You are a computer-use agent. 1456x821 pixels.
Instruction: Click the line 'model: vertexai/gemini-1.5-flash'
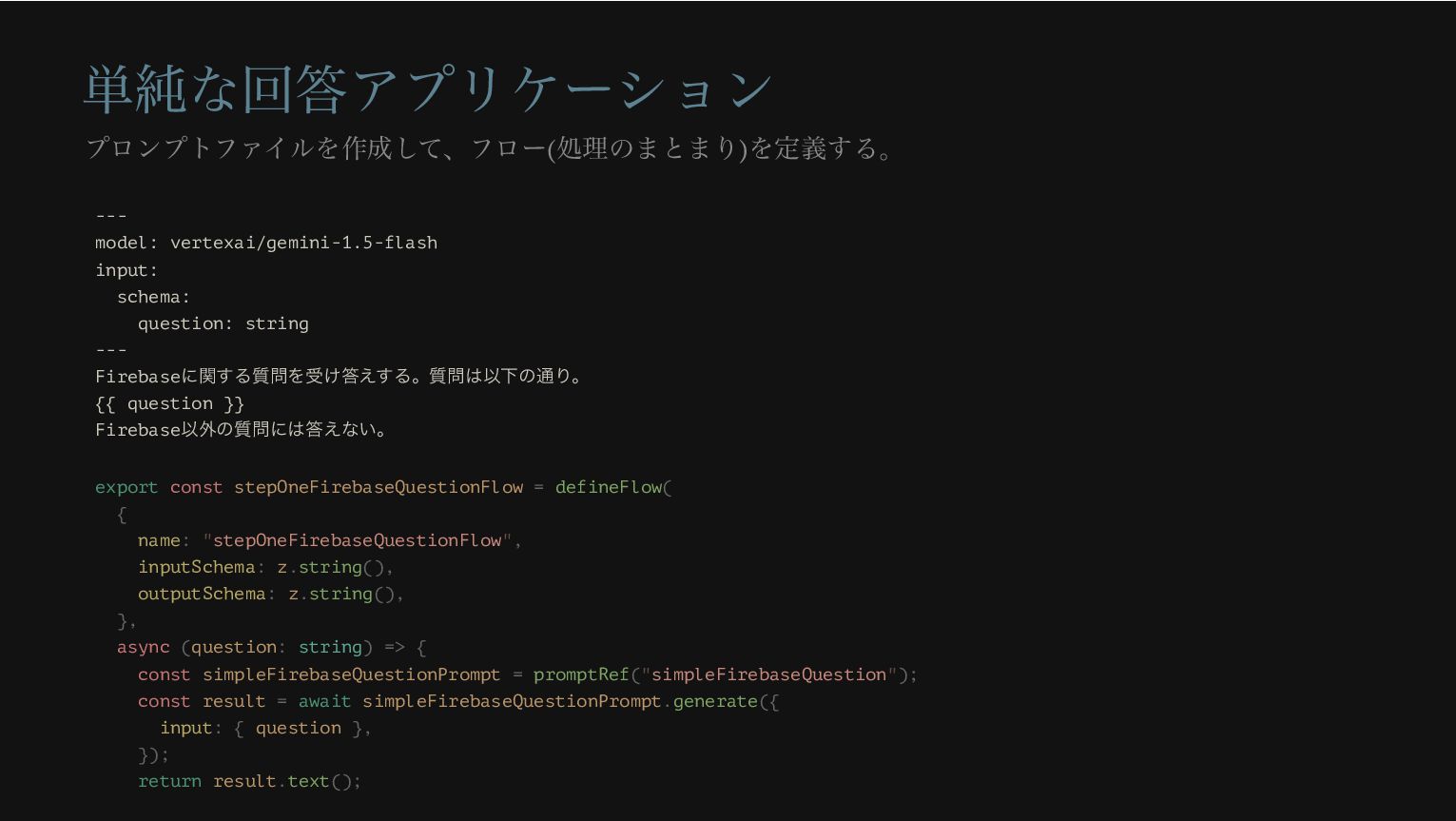(266, 243)
